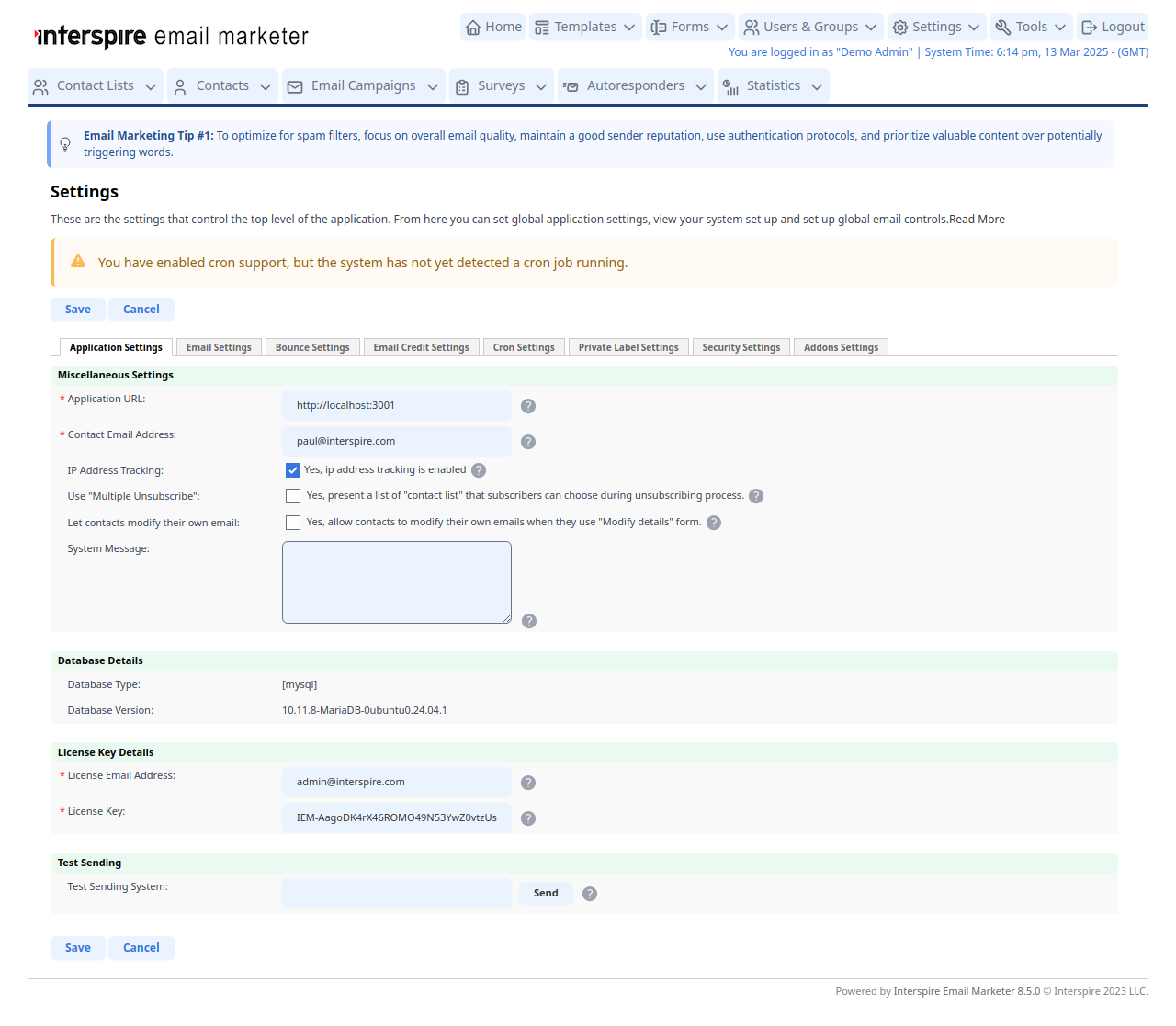Click the Contact Lists people icon
The width and height of the screenshot is (1176, 1026).
pyautogui.click(x=40, y=86)
